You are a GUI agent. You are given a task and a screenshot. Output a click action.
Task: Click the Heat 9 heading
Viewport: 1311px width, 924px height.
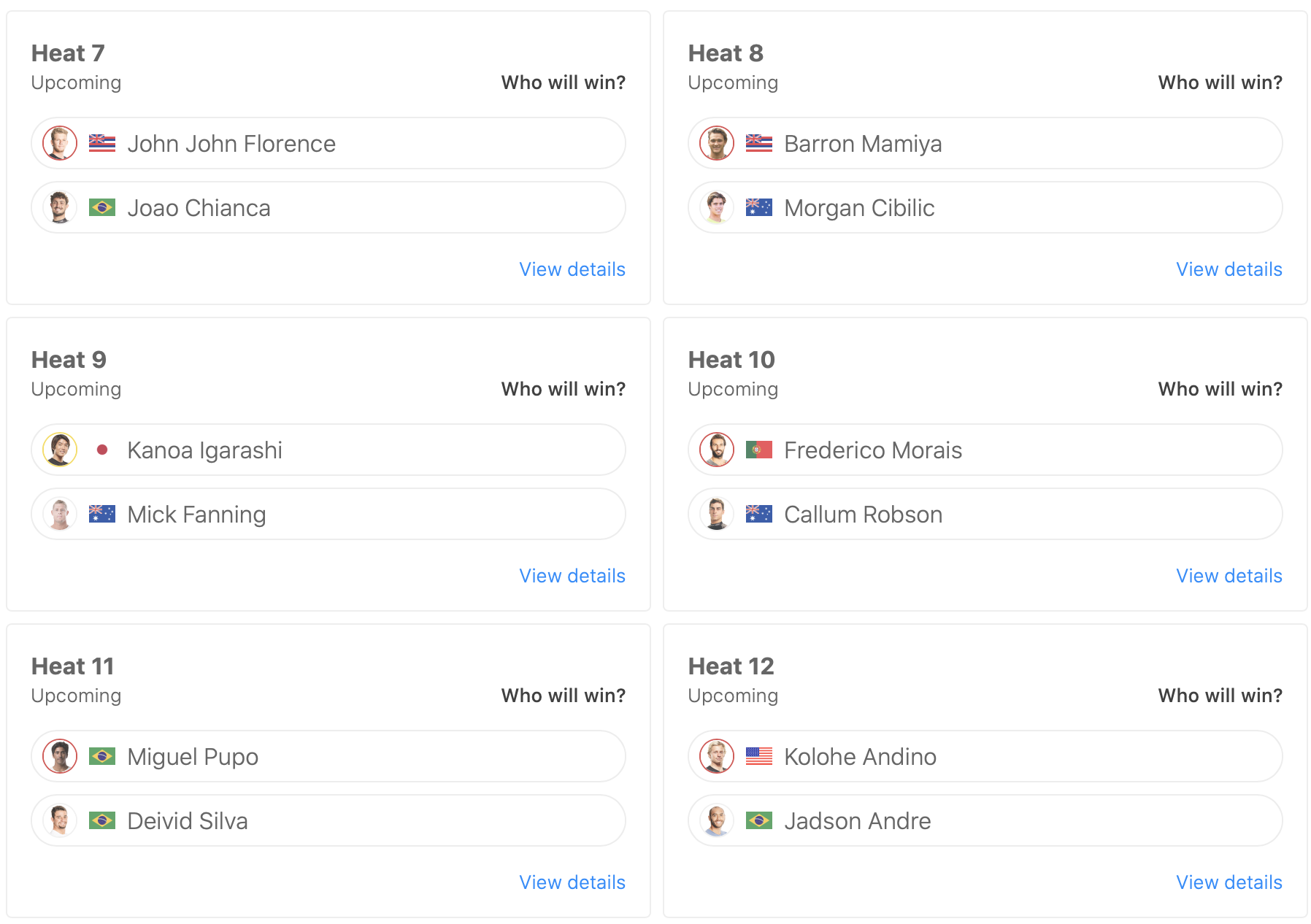69,360
